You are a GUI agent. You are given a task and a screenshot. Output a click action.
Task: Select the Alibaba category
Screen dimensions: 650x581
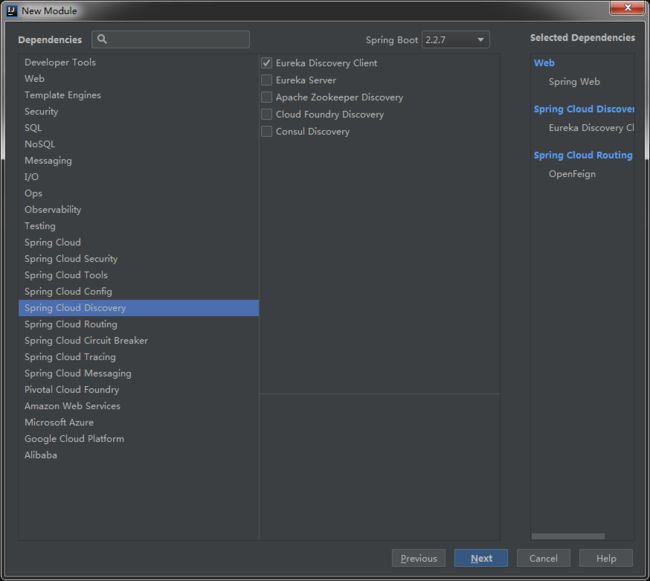point(138,455)
